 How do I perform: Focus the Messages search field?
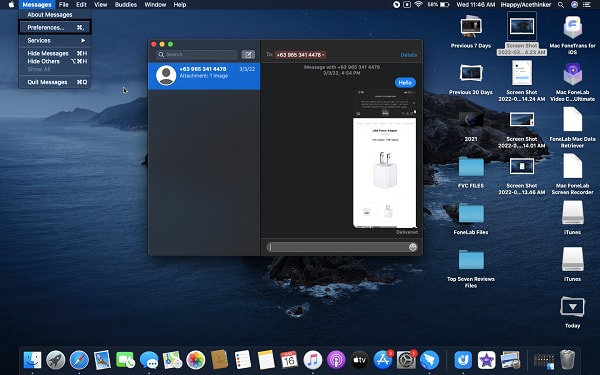[197, 55]
